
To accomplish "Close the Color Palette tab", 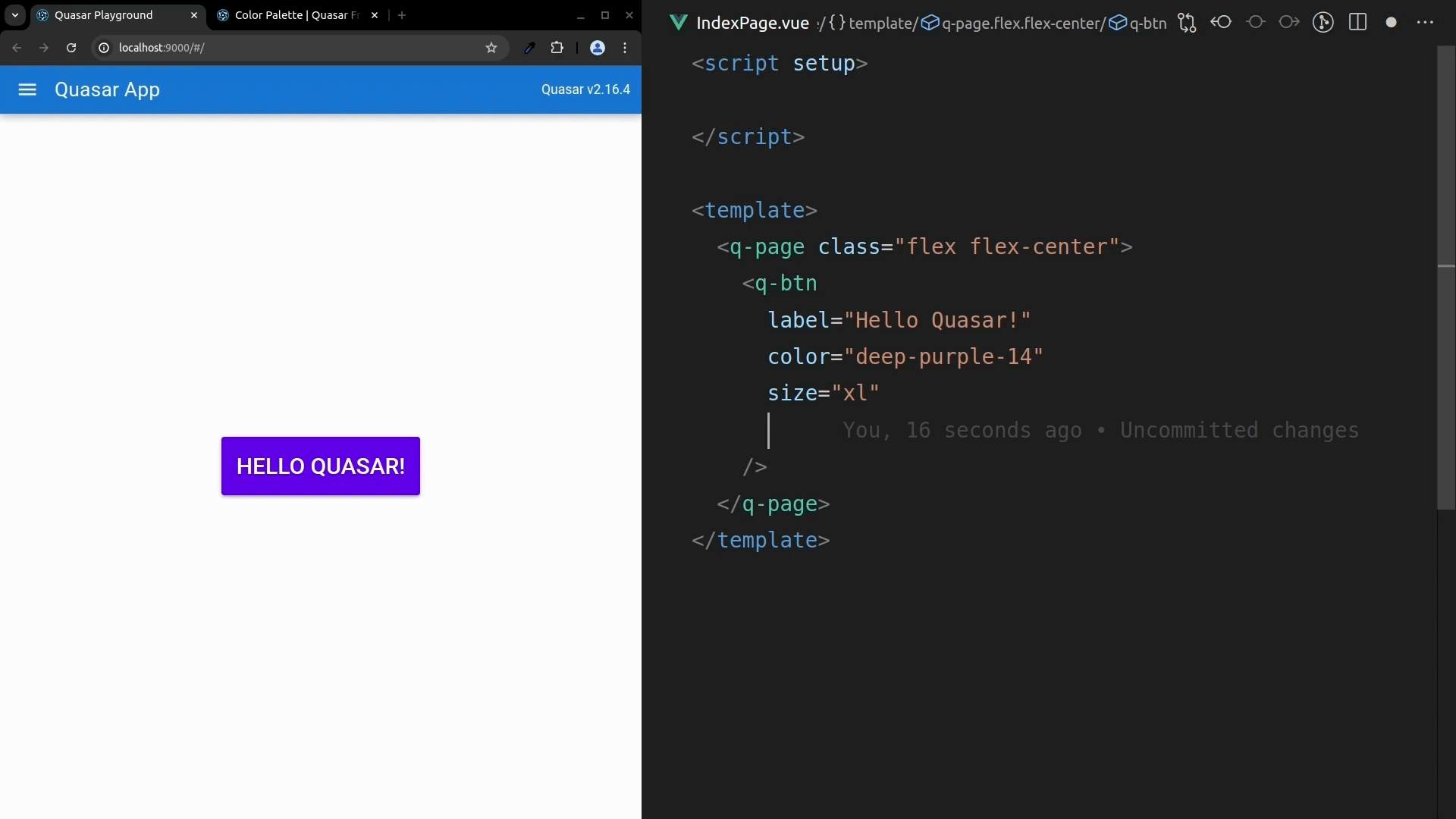I will coord(375,15).
